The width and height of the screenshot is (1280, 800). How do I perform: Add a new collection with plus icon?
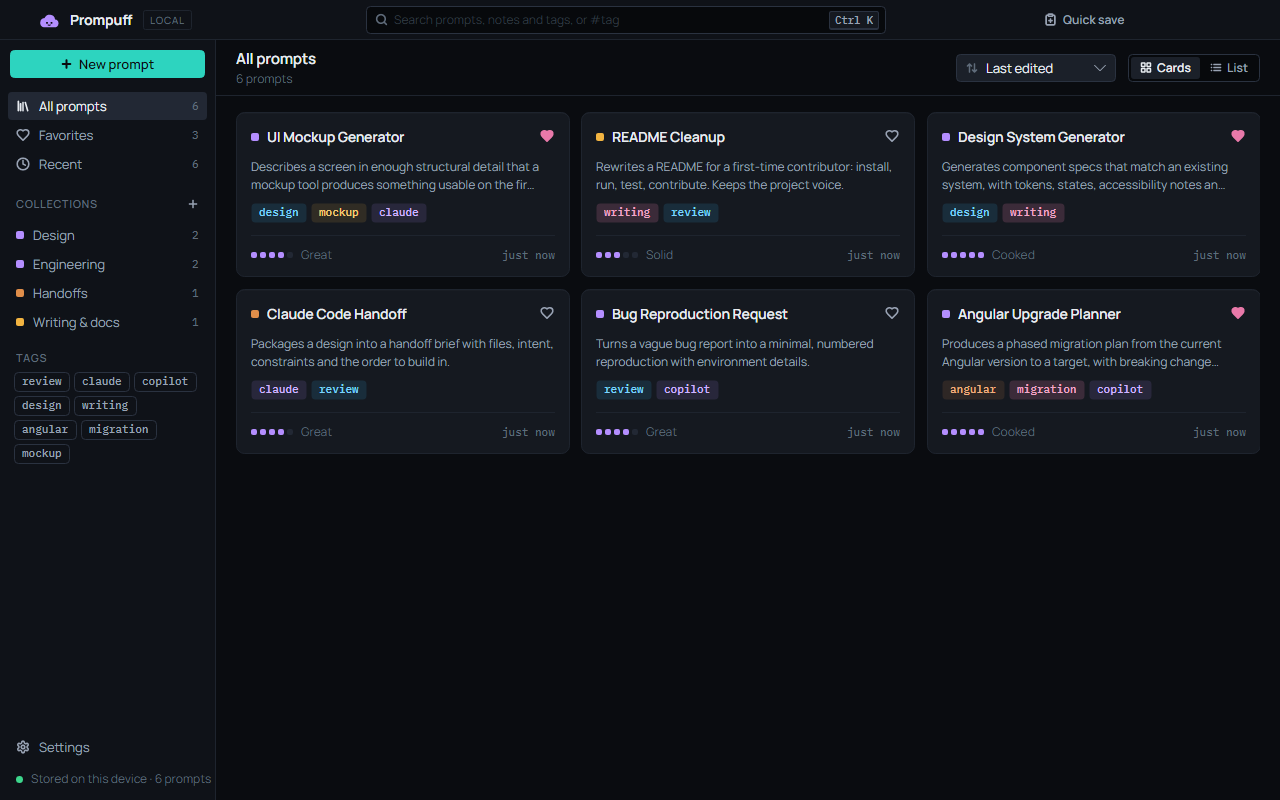point(193,204)
